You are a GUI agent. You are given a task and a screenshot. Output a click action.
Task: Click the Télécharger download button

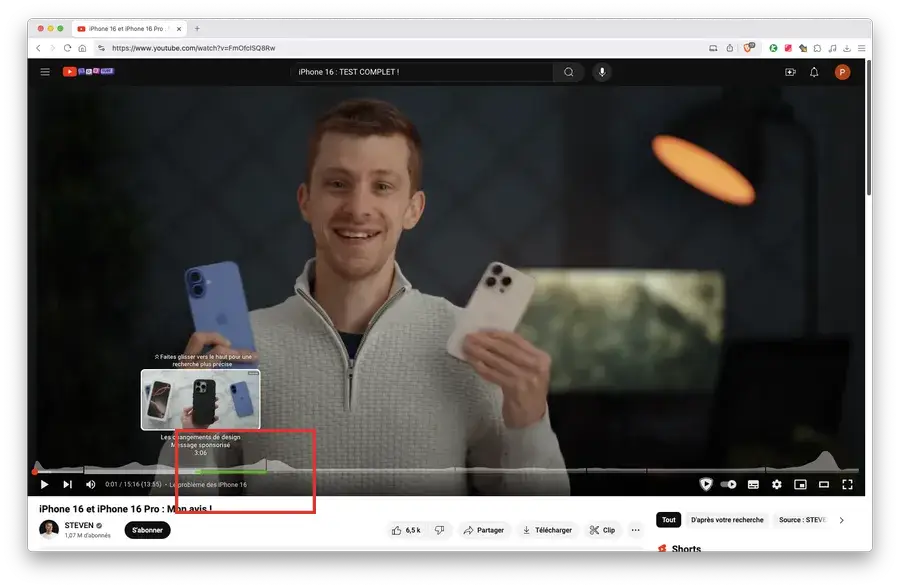547,530
